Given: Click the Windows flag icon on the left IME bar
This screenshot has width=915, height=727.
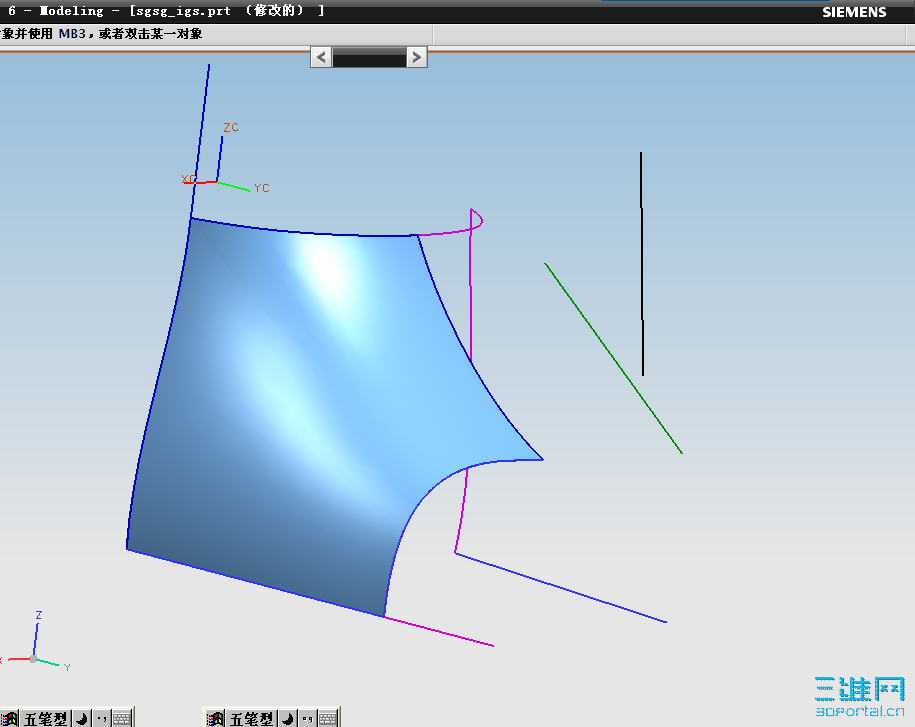Looking at the screenshot, I should 9,719.
